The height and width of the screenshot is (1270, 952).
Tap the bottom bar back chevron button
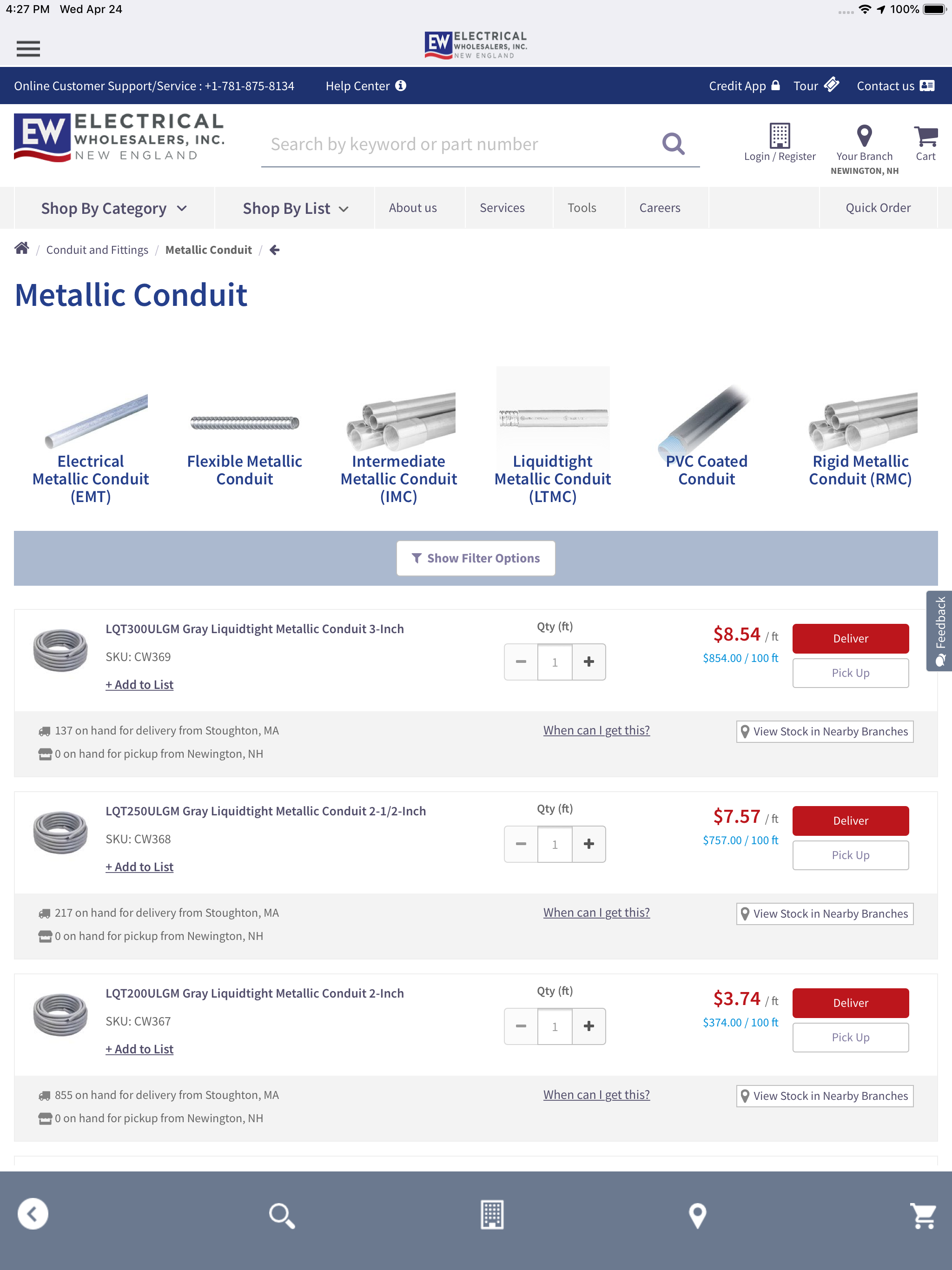click(33, 1214)
